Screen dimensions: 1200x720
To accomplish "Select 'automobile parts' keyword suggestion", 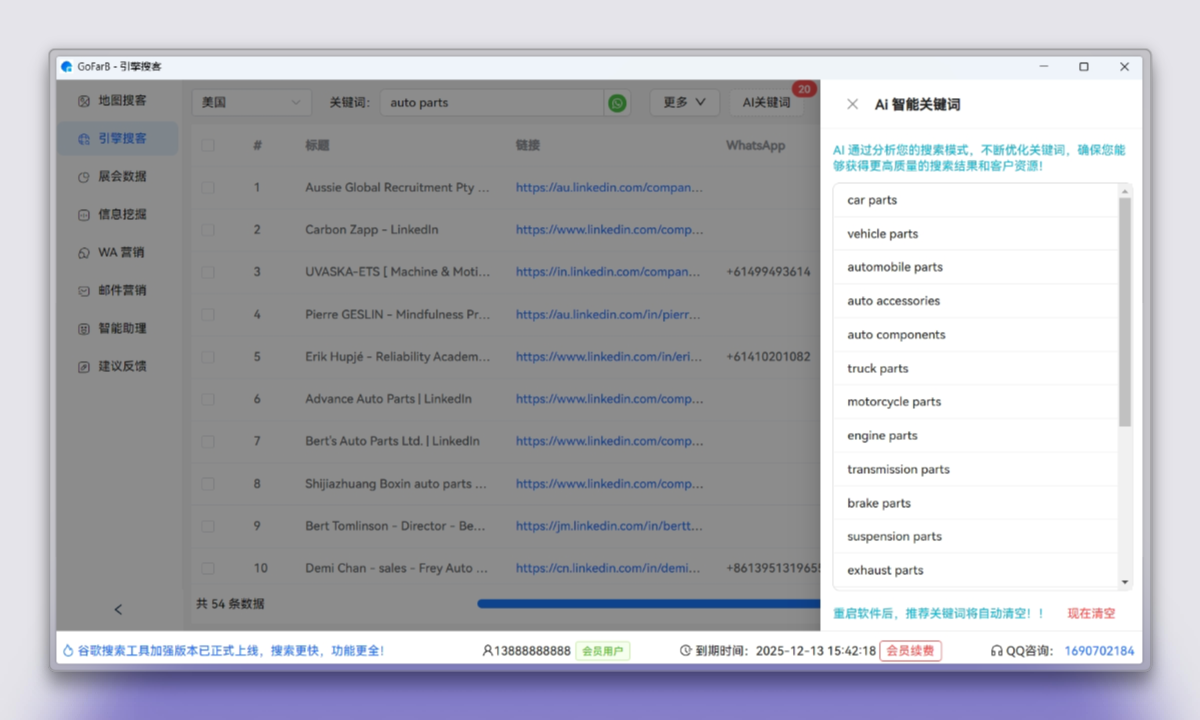I will pos(975,267).
